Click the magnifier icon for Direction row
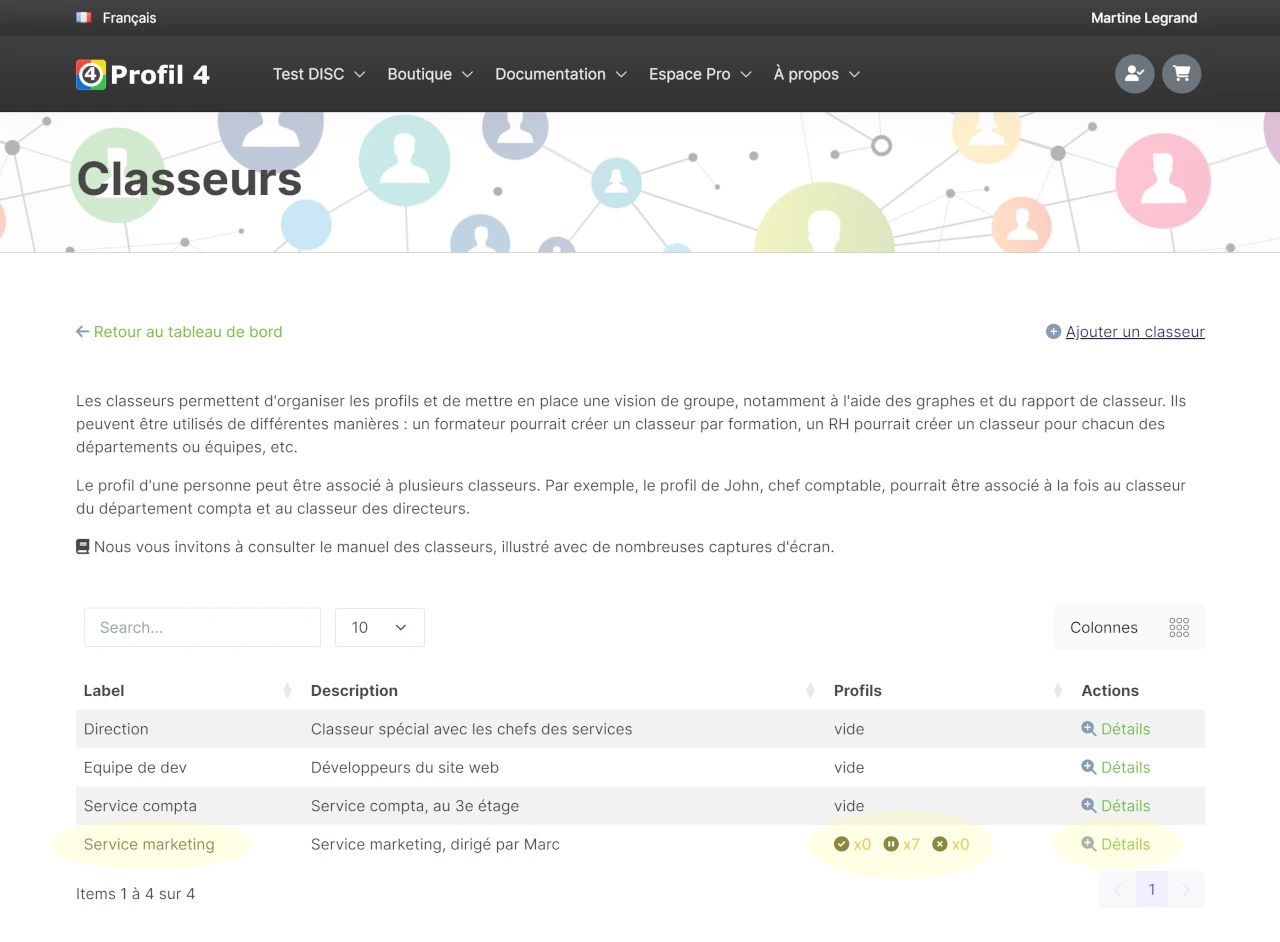Image resolution: width=1280 pixels, height=942 pixels. [1089, 728]
